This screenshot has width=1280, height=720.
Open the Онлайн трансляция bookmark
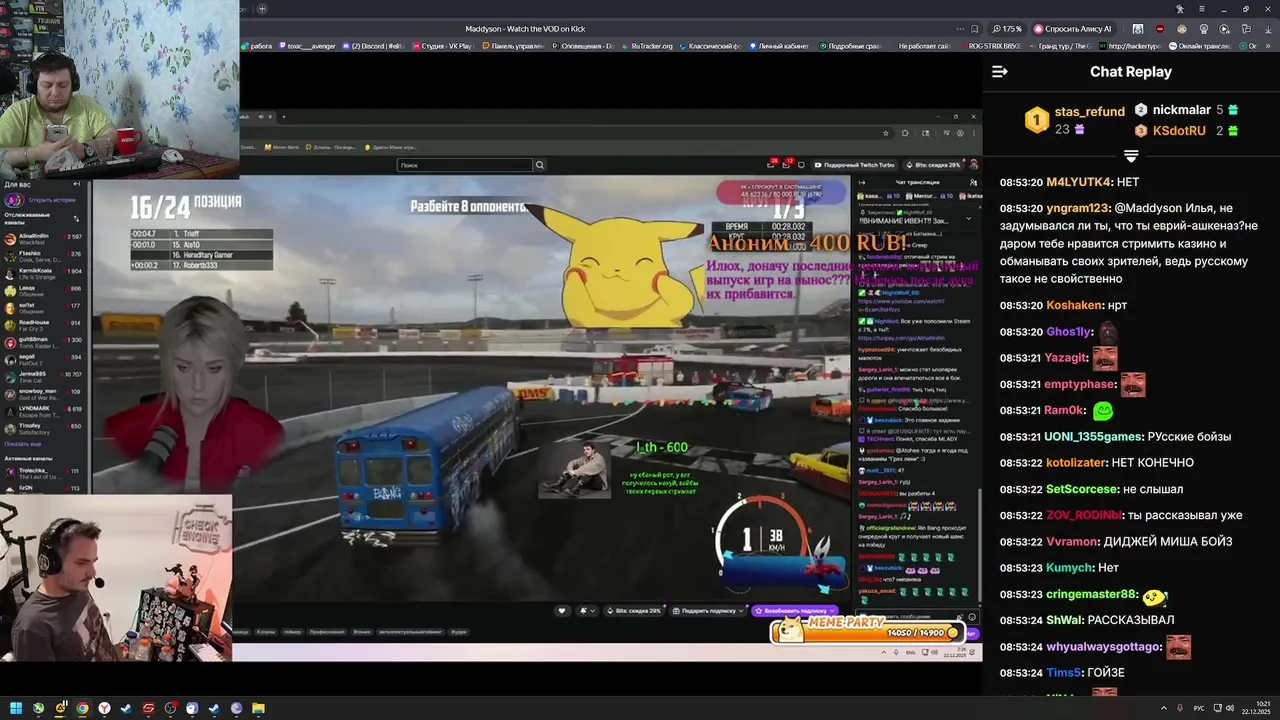1200,46
